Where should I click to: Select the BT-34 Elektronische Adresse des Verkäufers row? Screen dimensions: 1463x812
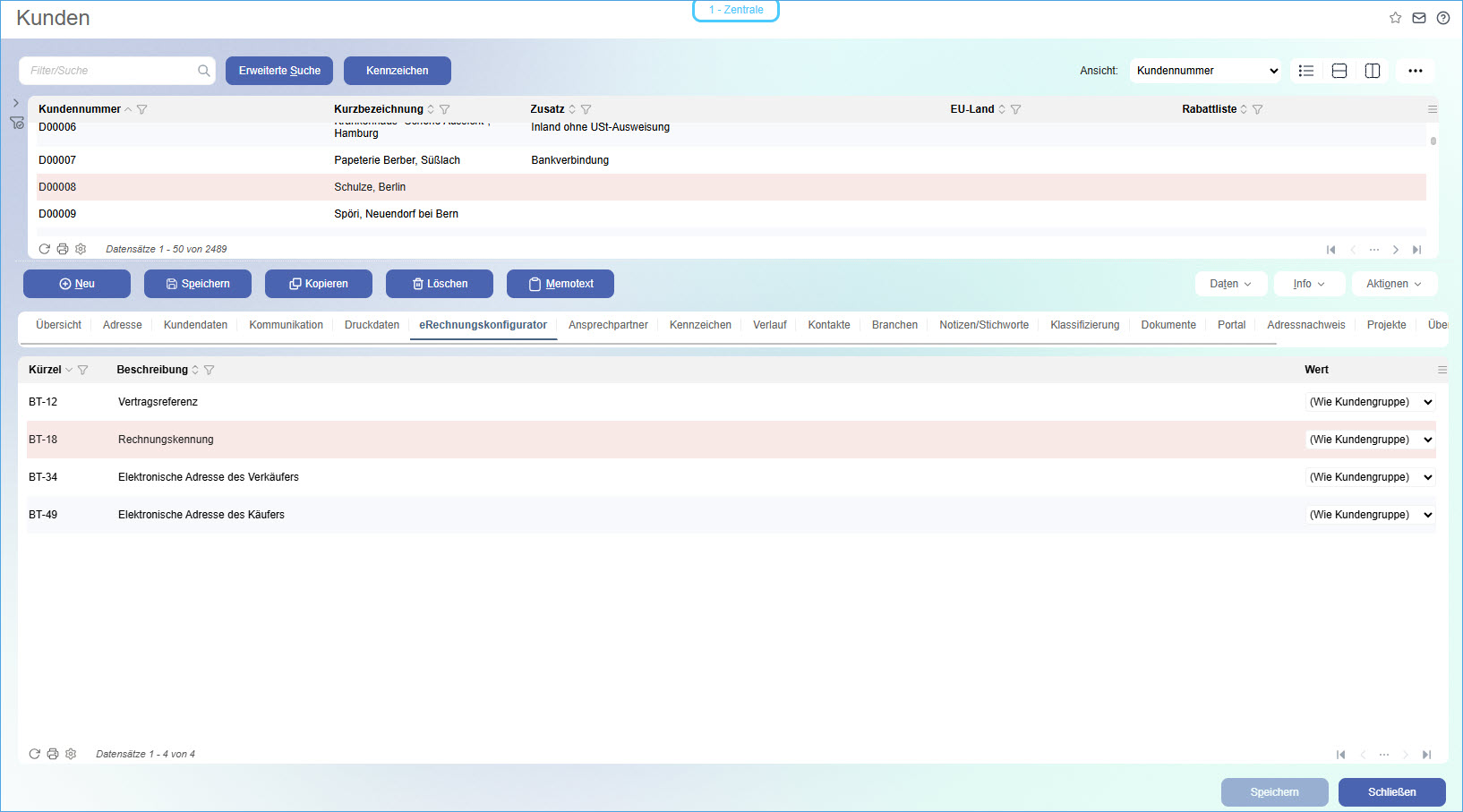(x=731, y=477)
